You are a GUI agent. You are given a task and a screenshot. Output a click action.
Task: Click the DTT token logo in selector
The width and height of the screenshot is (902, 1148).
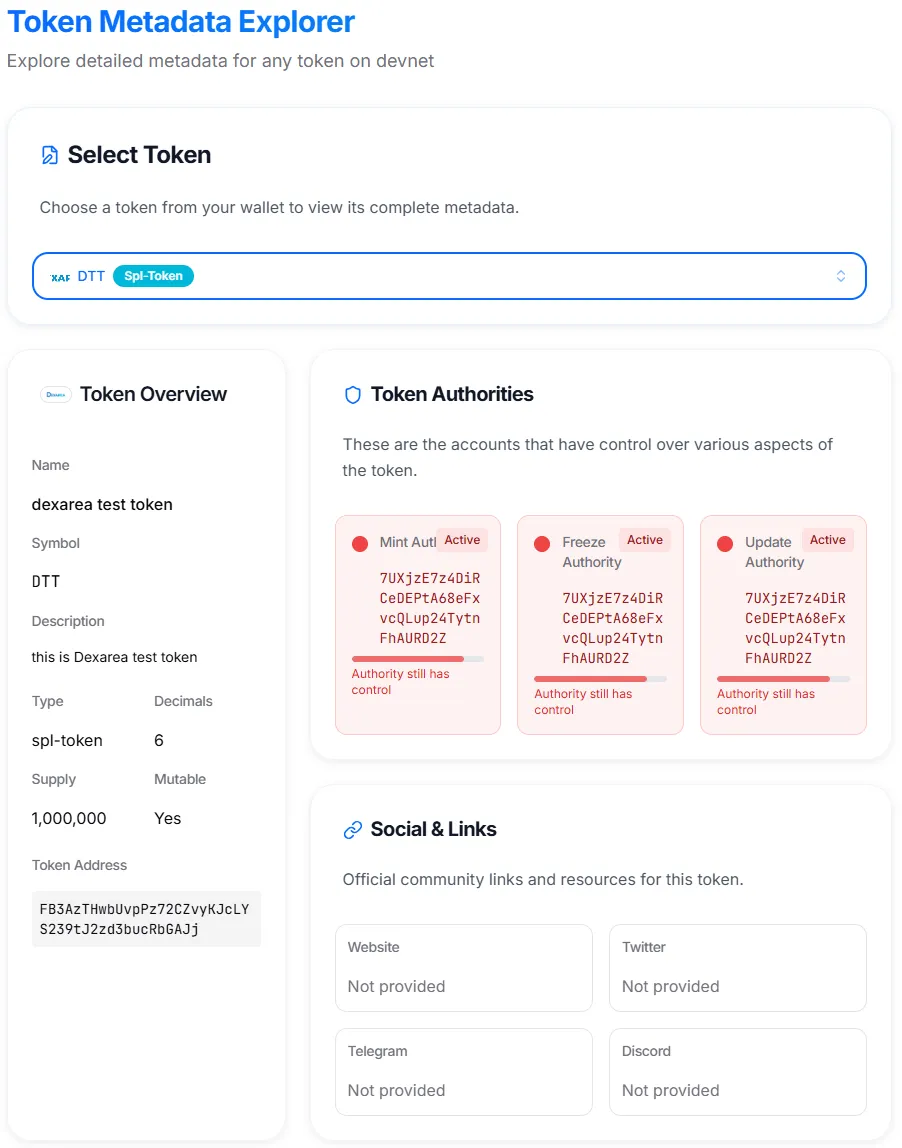(60, 277)
